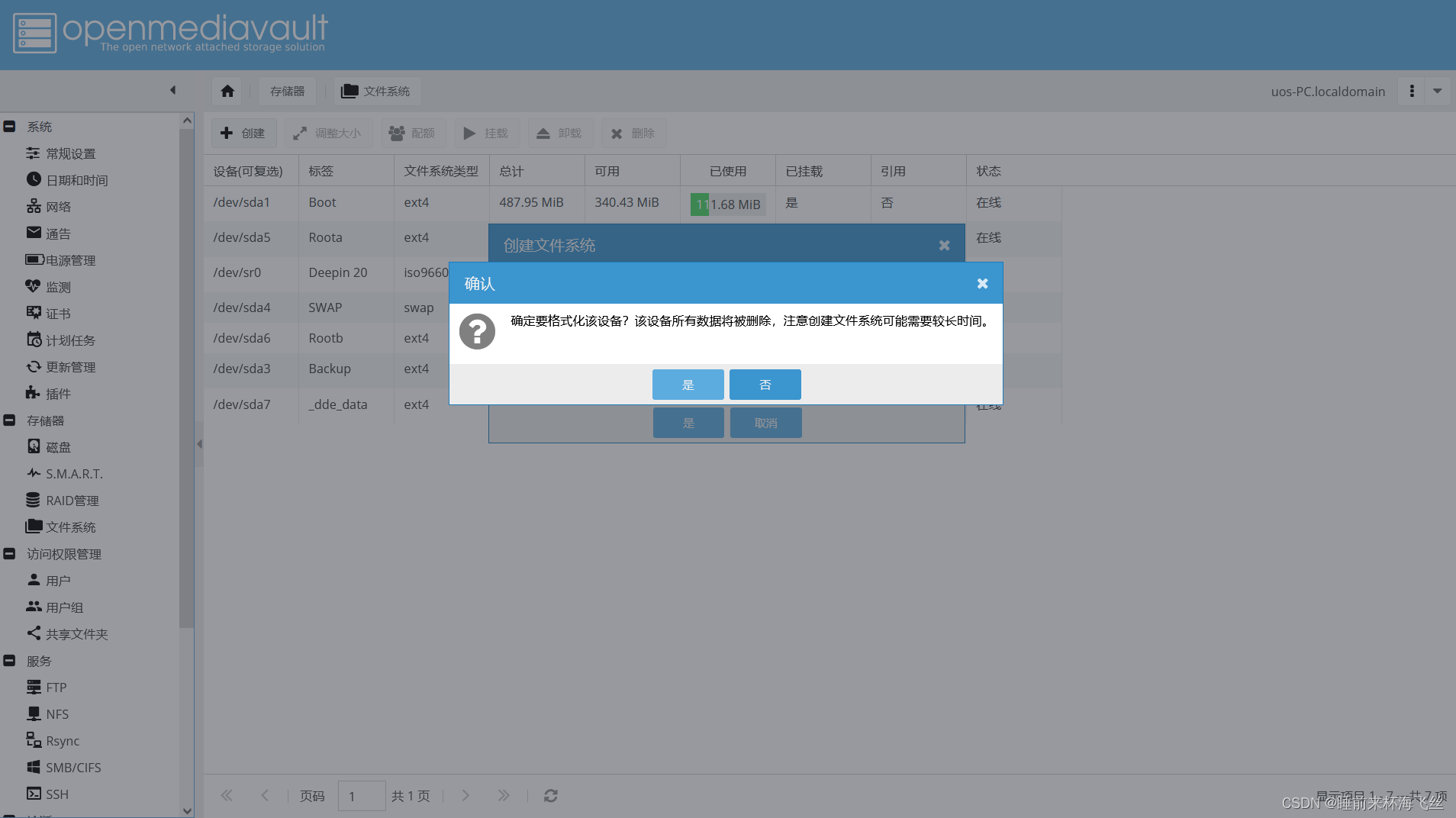1456x818 pixels.
Task: Open the dropdown arrow at top right
Action: (x=1438, y=92)
